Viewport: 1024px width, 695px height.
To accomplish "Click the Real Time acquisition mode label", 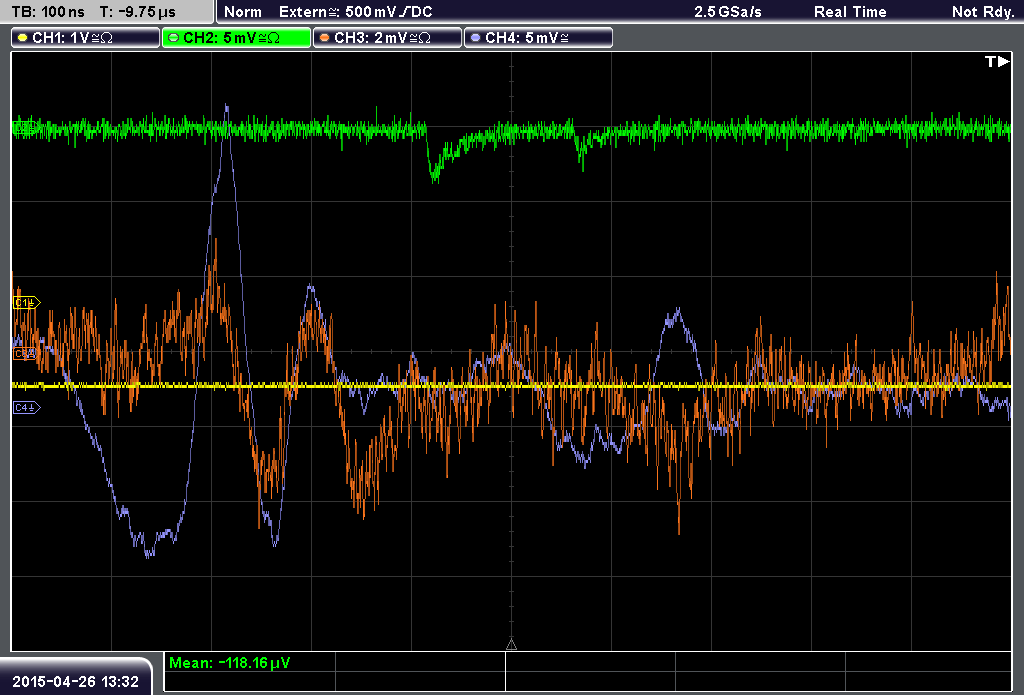I will [x=850, y=12].
